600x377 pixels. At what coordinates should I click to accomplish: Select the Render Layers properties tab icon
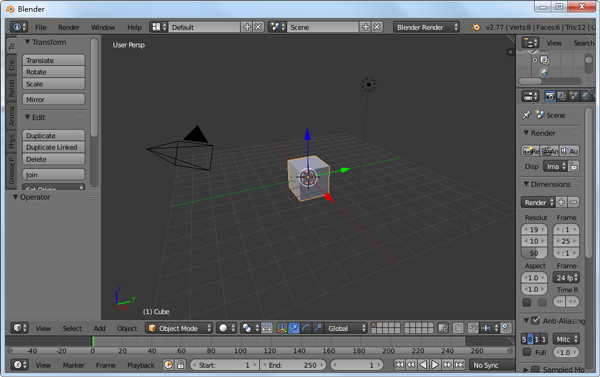[x=562, y=96]
